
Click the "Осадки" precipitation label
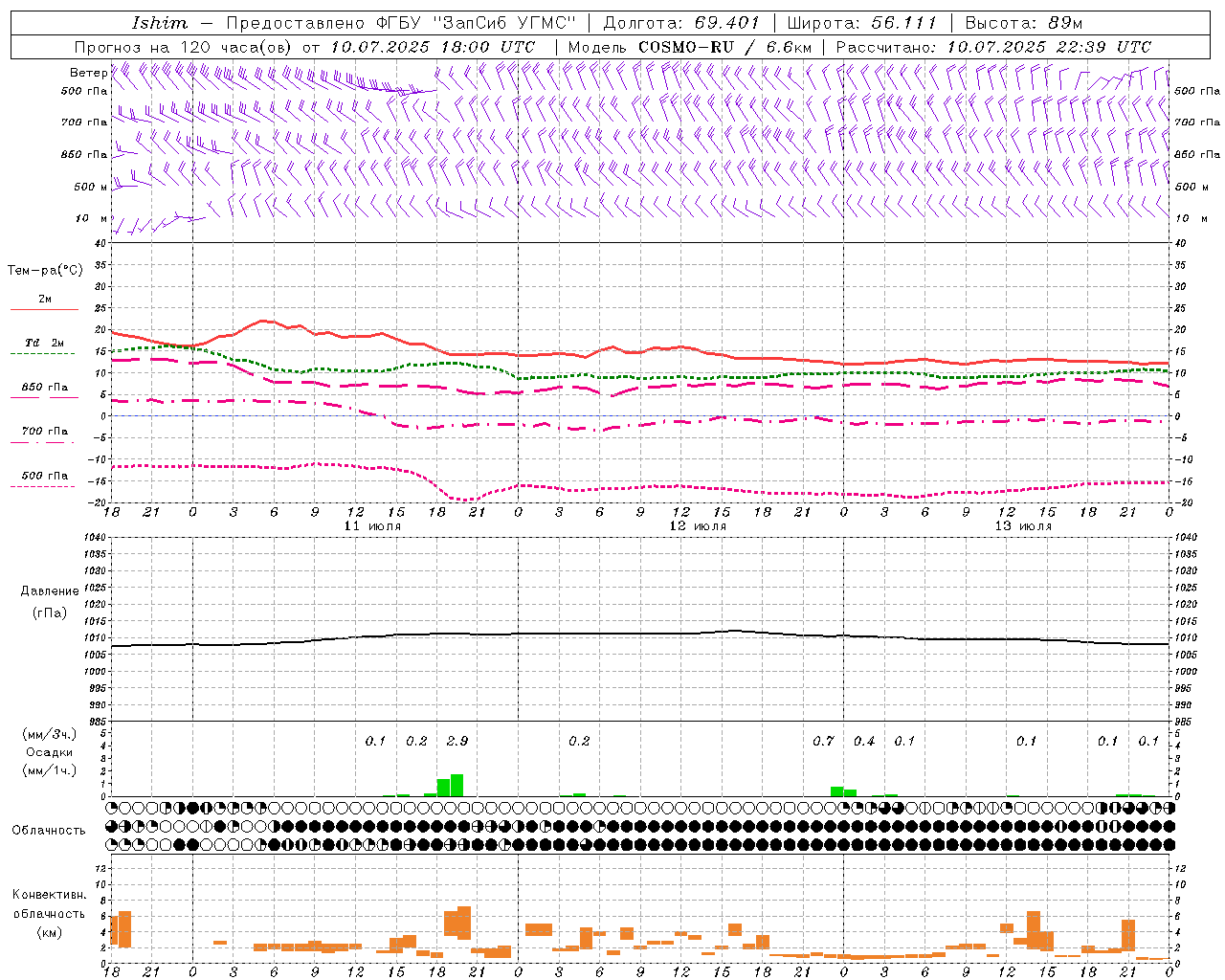pyautogui.click(x=50, y=752)
